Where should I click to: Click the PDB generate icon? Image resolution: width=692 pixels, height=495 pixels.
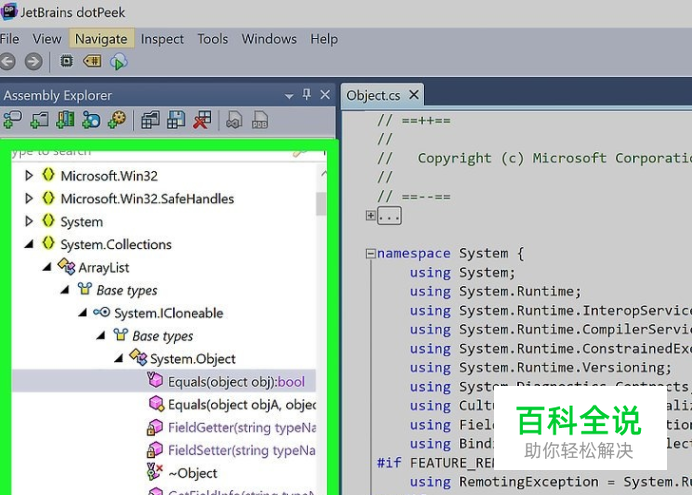click(x=260, y=120)
